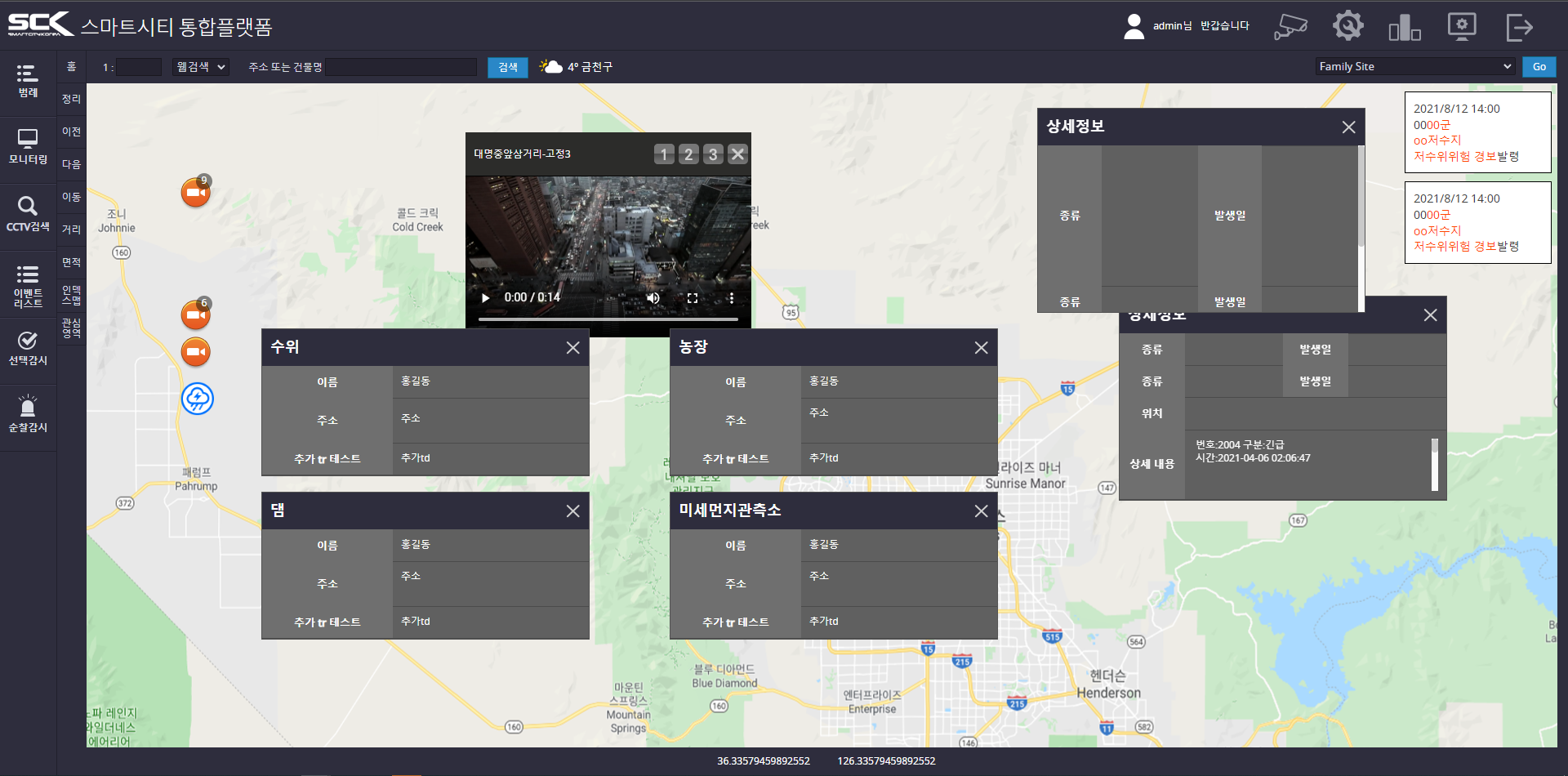Toggle fullscreen on the CCTV video

[693, 298]
